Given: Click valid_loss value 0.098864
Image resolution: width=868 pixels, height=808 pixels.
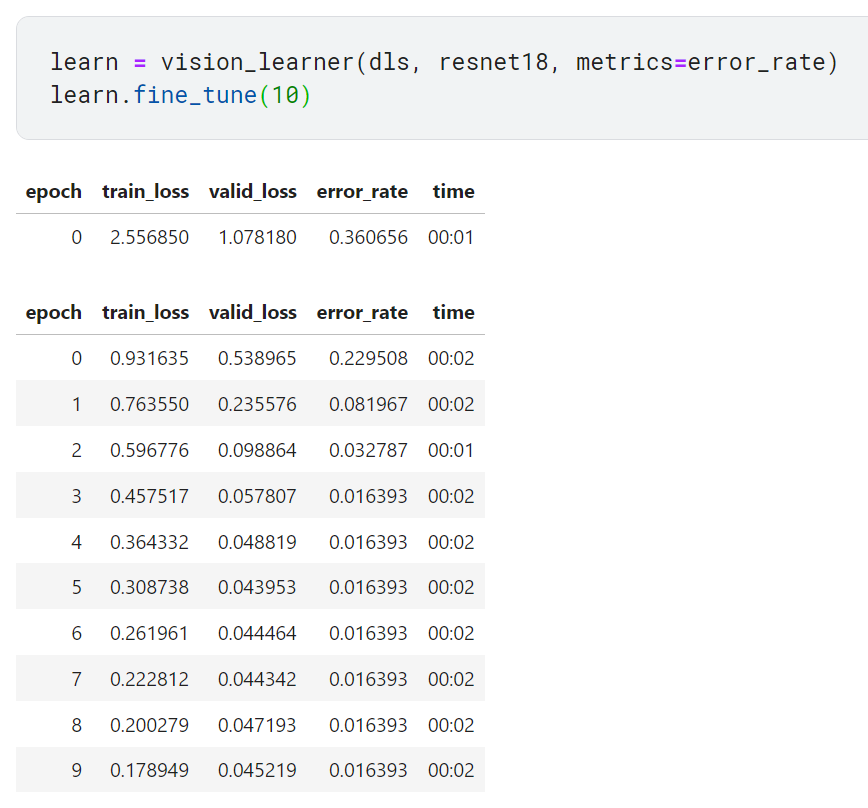Looking at the screenshot, I should tap(257, 450).
